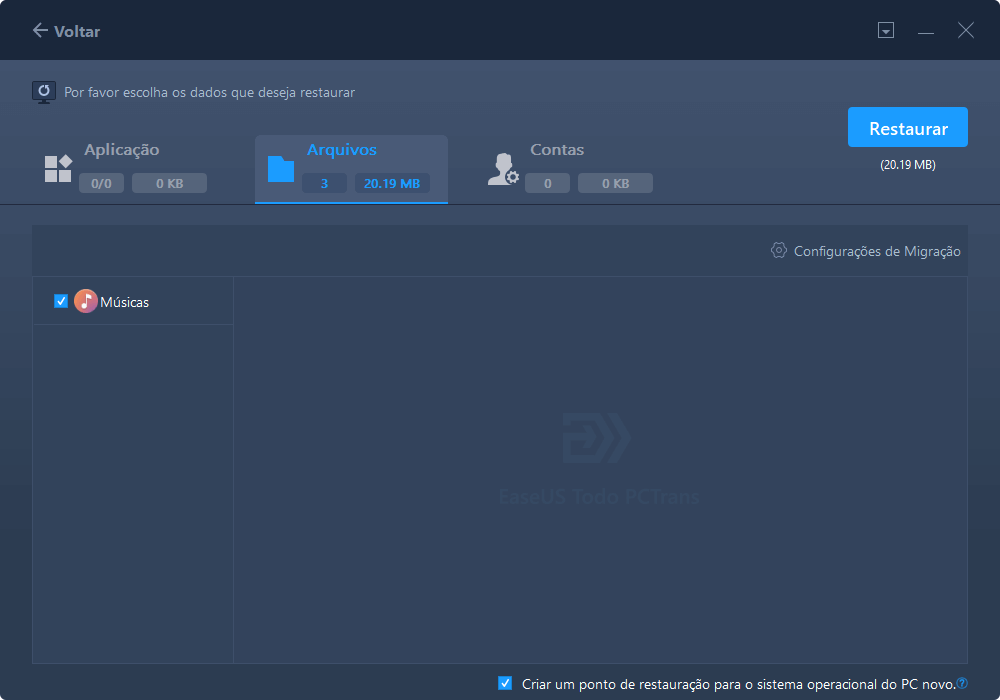Click the 0 KB badge under Aplicação
1000x700 pixels.
[x=170, y=184]
